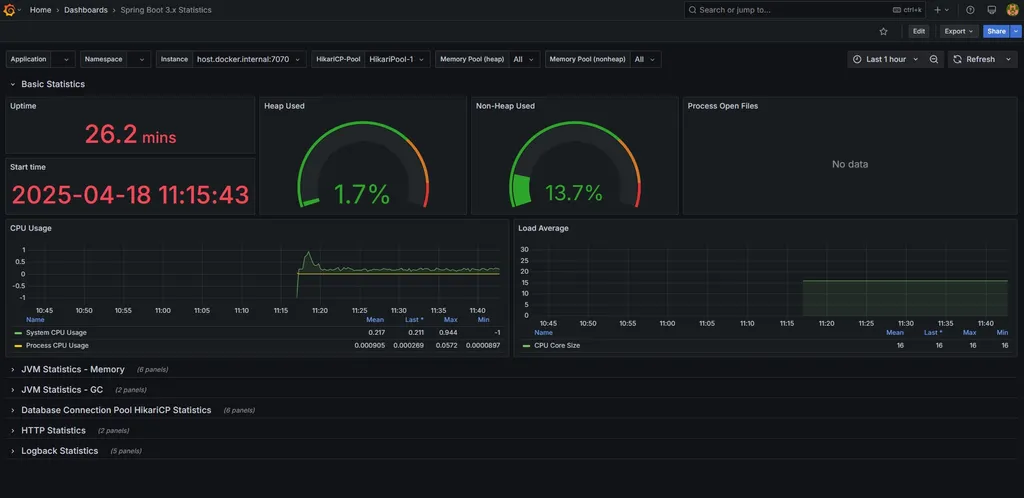Focus the Search or jump to field
Image resolution: width=1024 pixels, height=498 pixels.
[805, 10]
